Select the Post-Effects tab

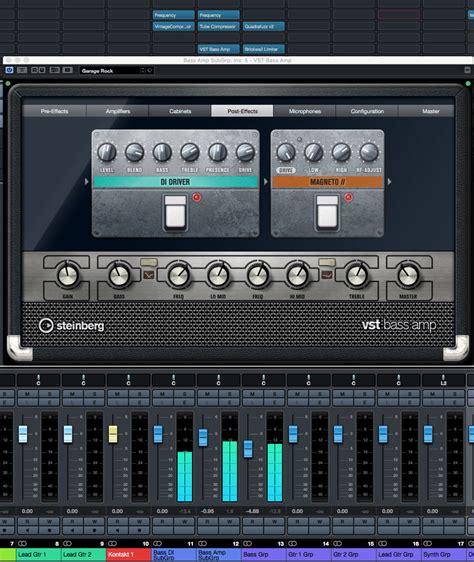242,111
